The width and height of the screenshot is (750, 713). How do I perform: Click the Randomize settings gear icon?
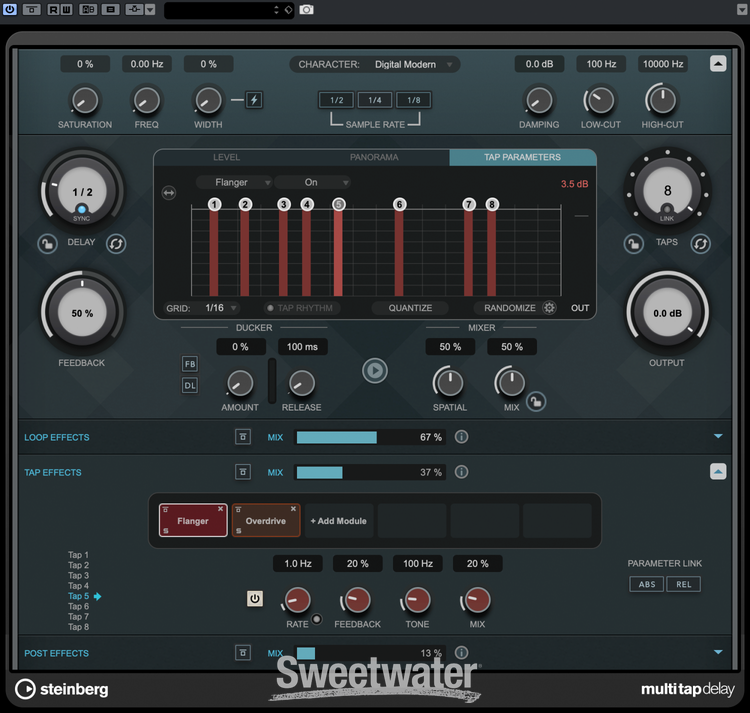tap(549, 308)
